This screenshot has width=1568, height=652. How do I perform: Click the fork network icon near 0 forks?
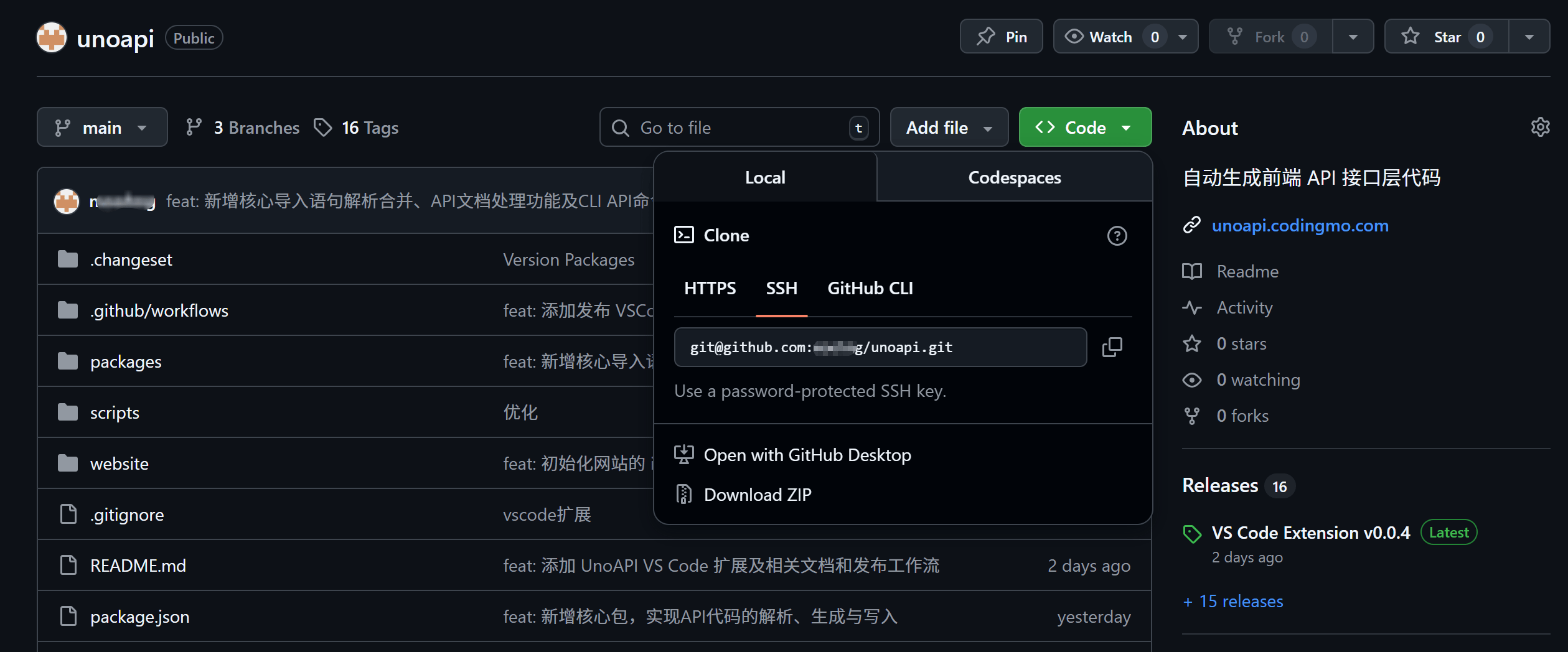click(1191, 416)
